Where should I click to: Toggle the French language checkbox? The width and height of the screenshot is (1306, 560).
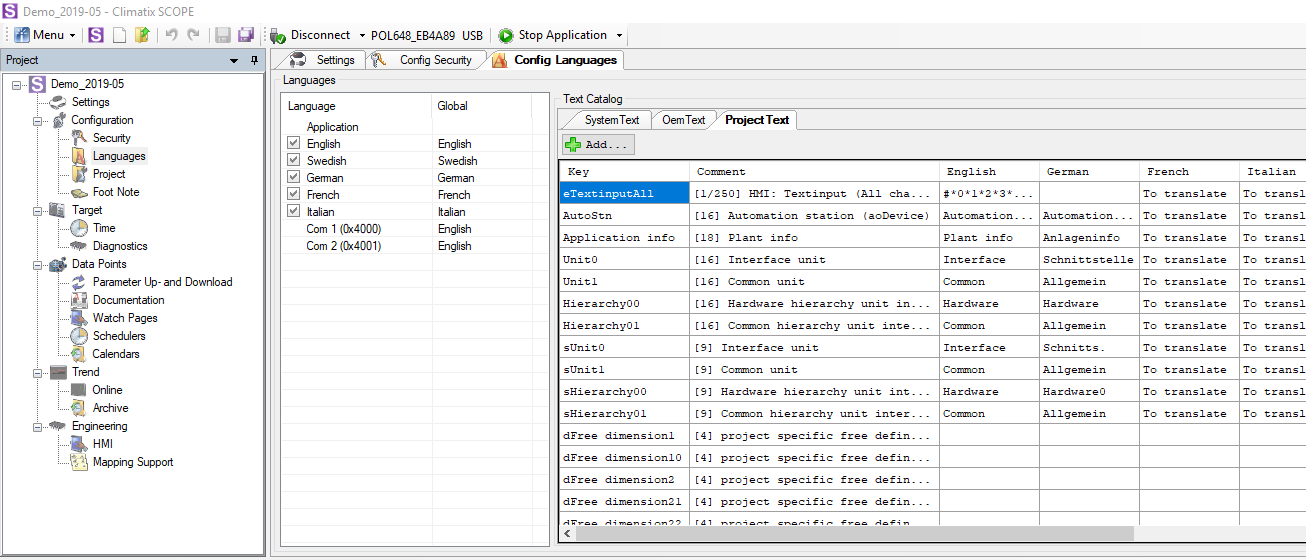293,195
